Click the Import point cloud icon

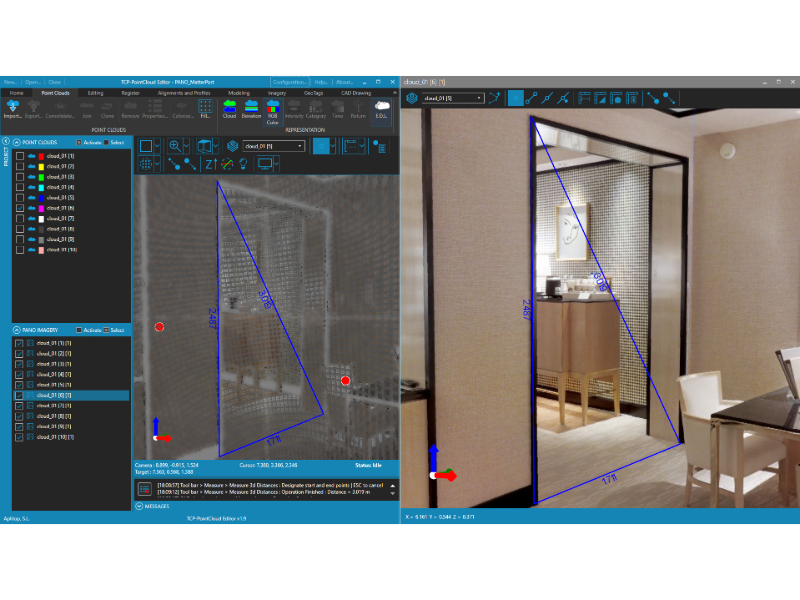(x=12, y=109)
